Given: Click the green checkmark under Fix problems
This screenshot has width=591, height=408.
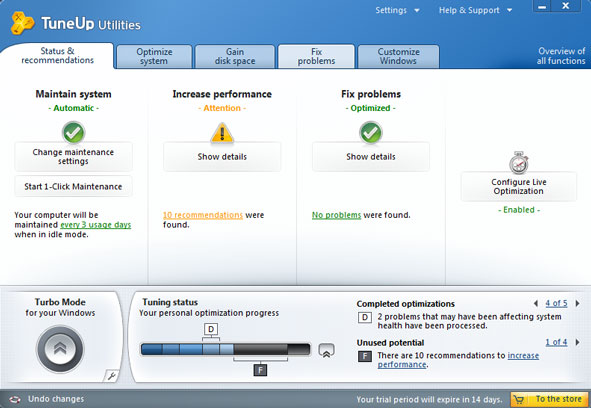Looking at the screenshot, I should tap(371, 132).
